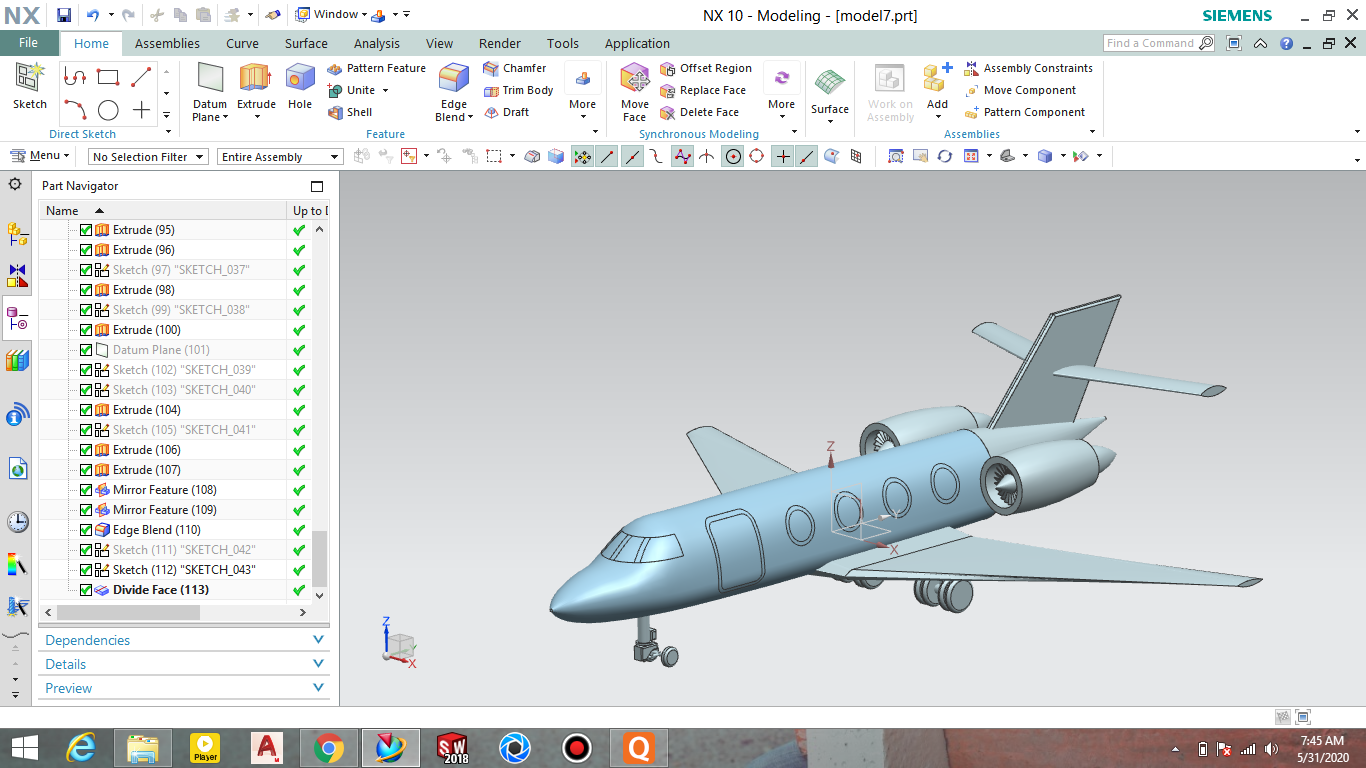Toggle checkbox for Divide Face (113)
This screenshot has width=1366, height=768.
point(86,590)
